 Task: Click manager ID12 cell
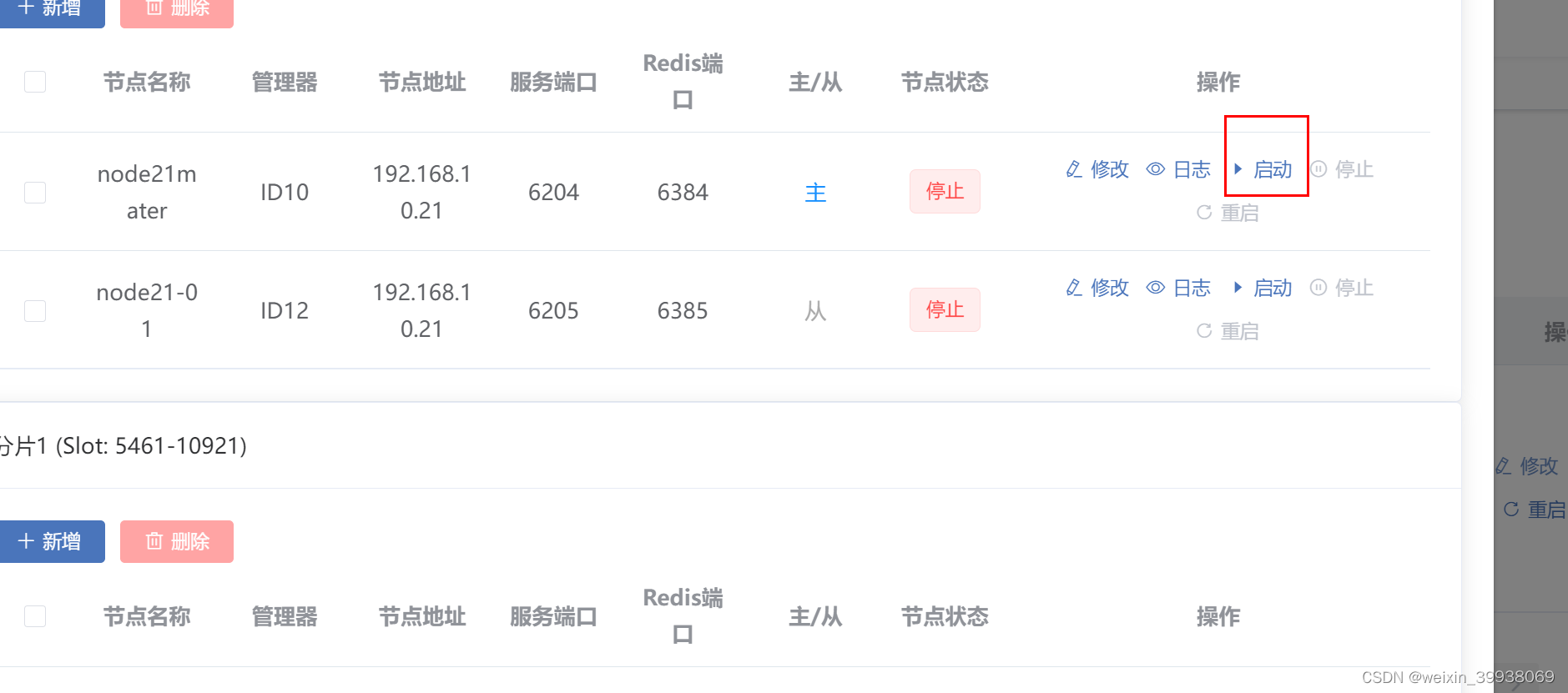click(x=285, y=311)
